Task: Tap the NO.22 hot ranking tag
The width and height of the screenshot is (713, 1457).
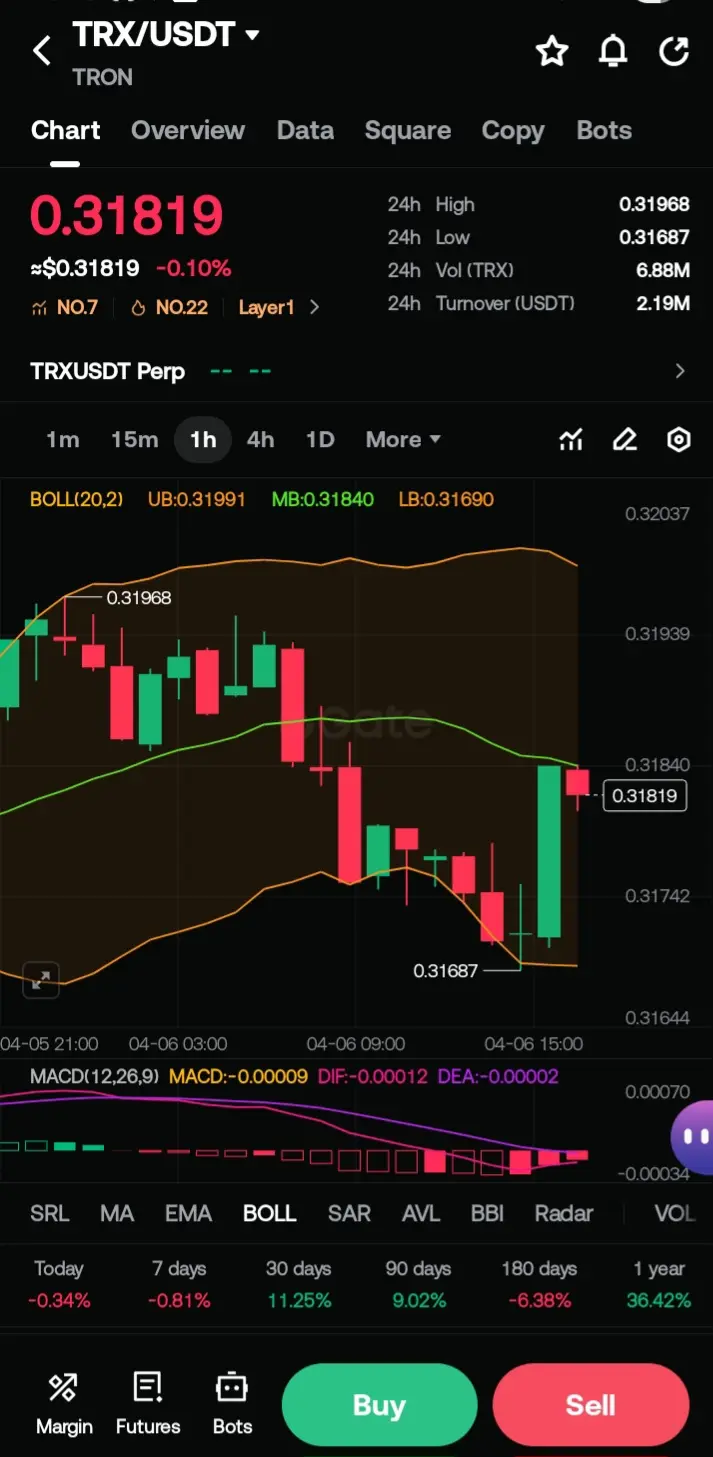Action: pyautogui.click(x=169, y=308)
